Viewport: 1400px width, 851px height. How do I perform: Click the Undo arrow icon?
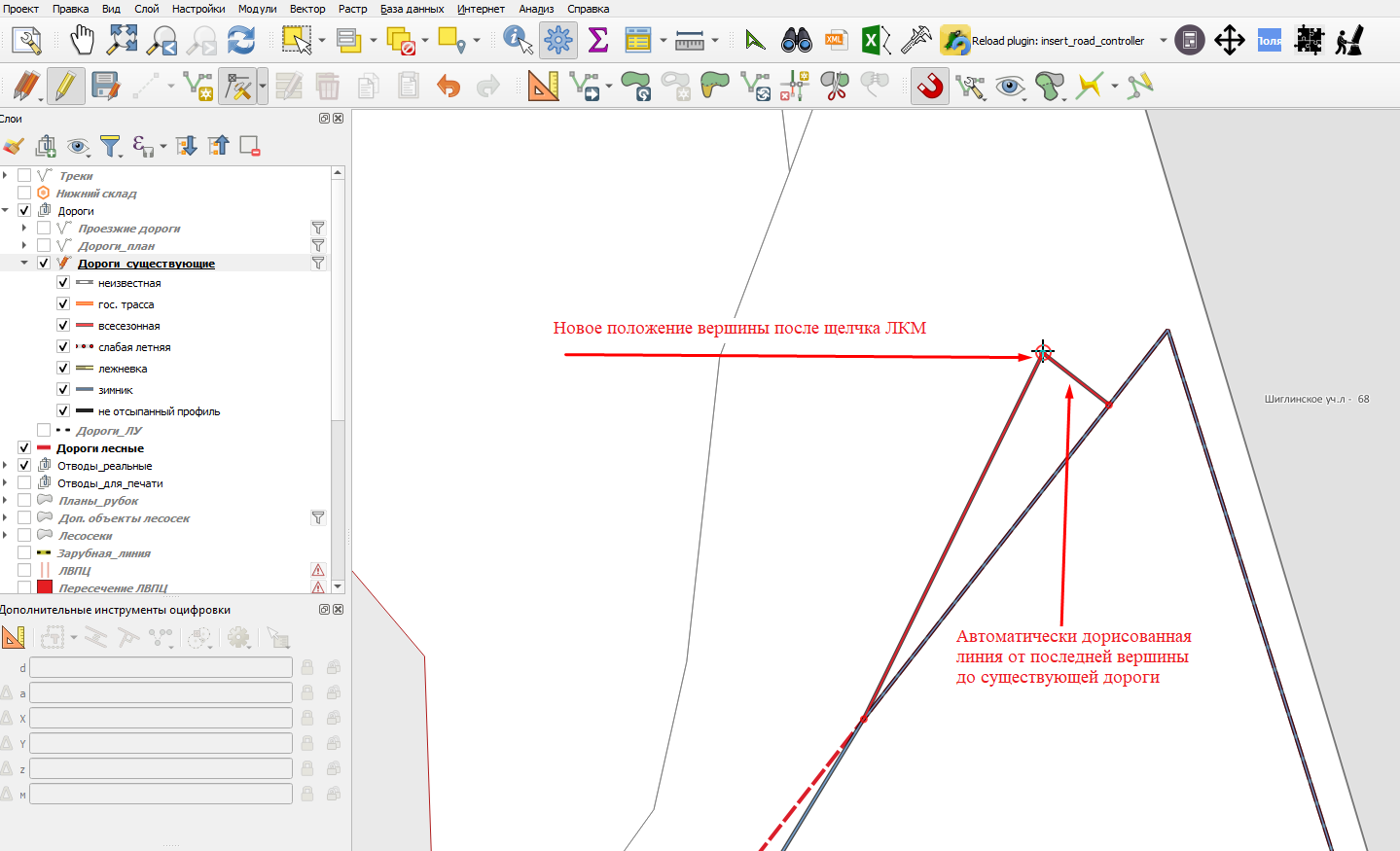click(448, 87)
